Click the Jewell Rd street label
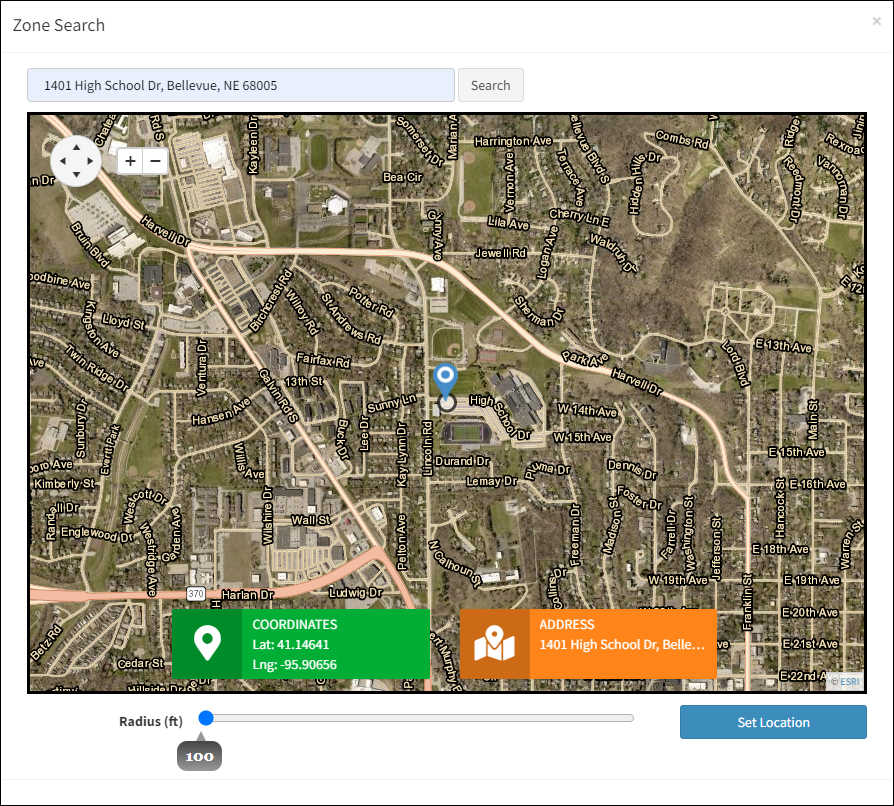This screenshot has width=894, height=806. [501, 253]
